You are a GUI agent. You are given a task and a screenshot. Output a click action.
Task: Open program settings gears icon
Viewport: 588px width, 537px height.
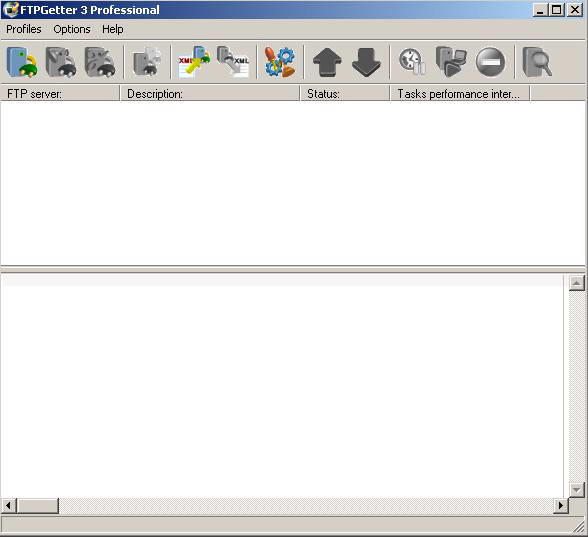[x=280, y=62]
